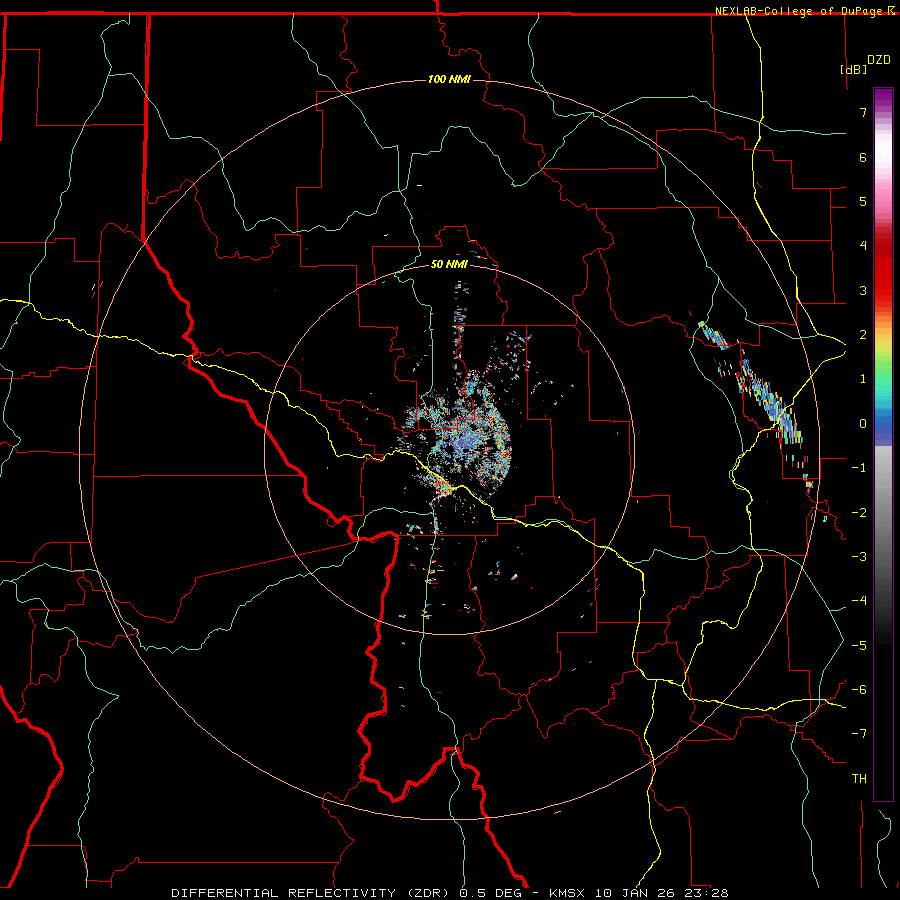
Task: Click the [dB] unit label
Action: click(853, 69)
